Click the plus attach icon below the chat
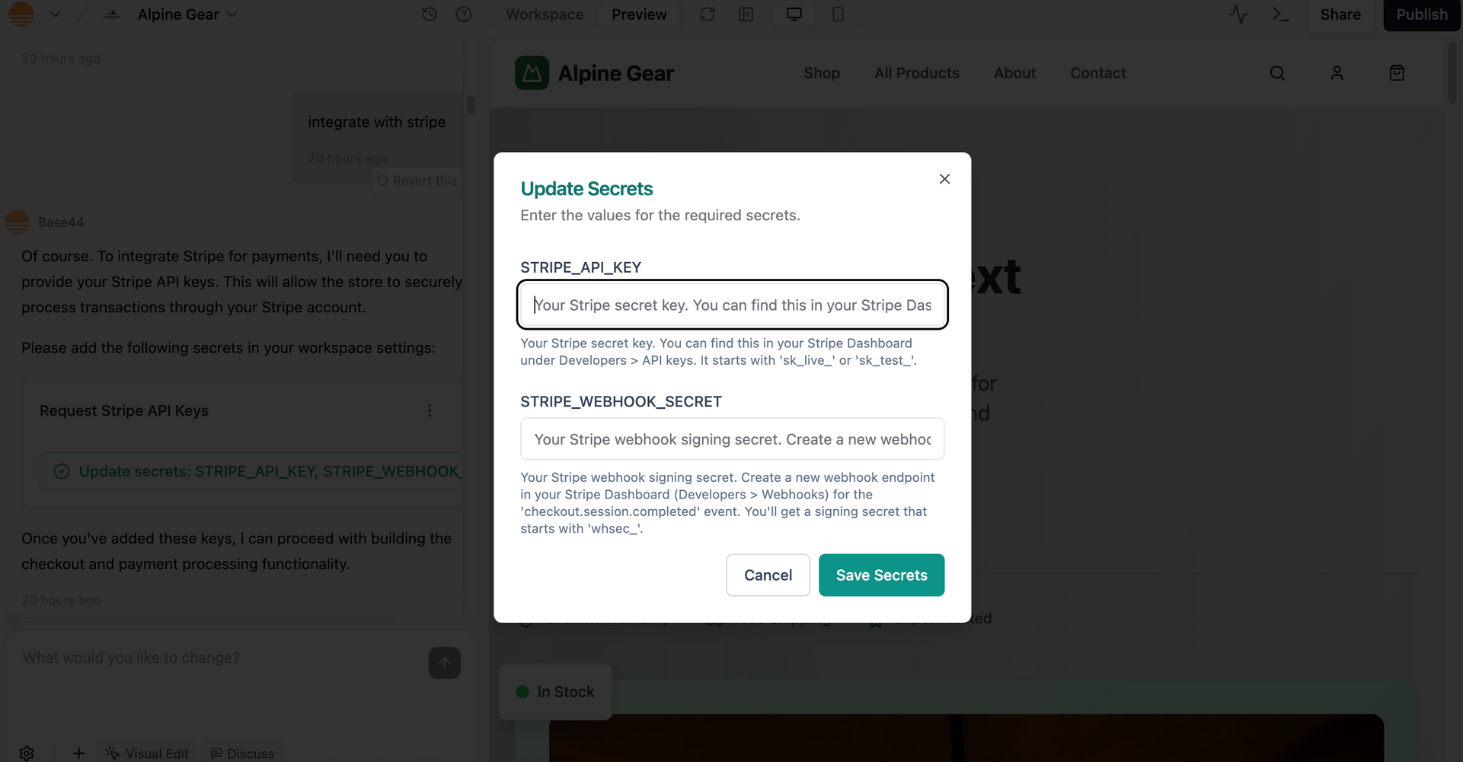Viewport: 1463px width, 762px height. [x=78, y=753]
